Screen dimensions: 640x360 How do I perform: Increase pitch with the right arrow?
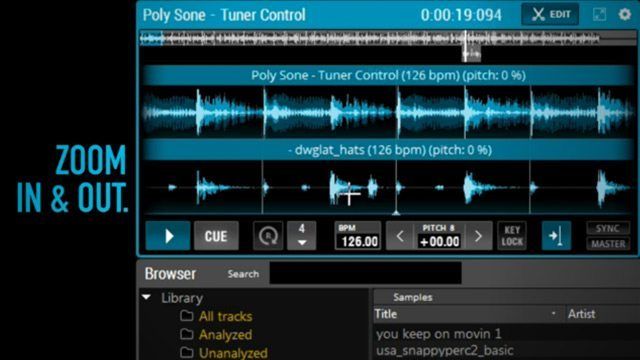478,236
